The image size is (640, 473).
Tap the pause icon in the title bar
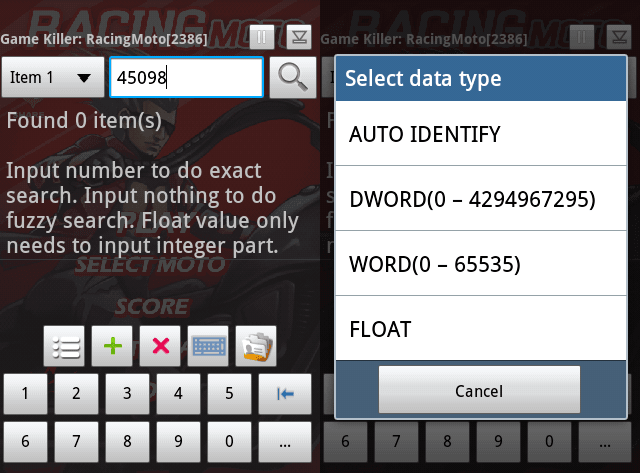(x=262, y=37)
